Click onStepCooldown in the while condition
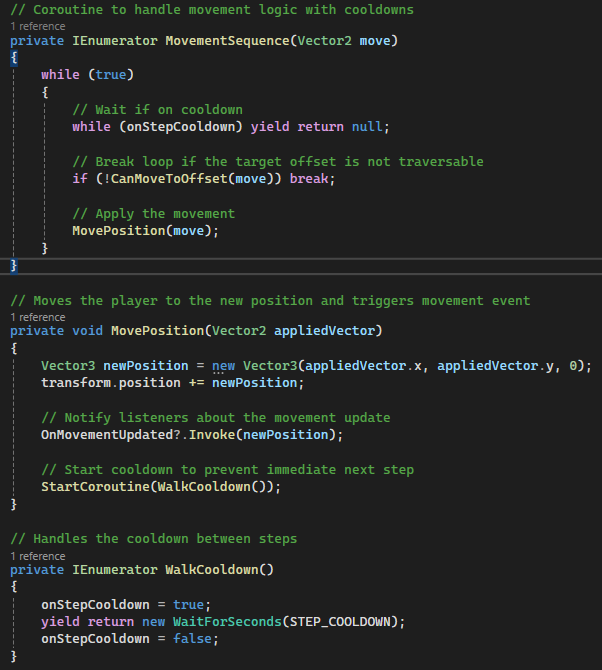 pos(181,126)
